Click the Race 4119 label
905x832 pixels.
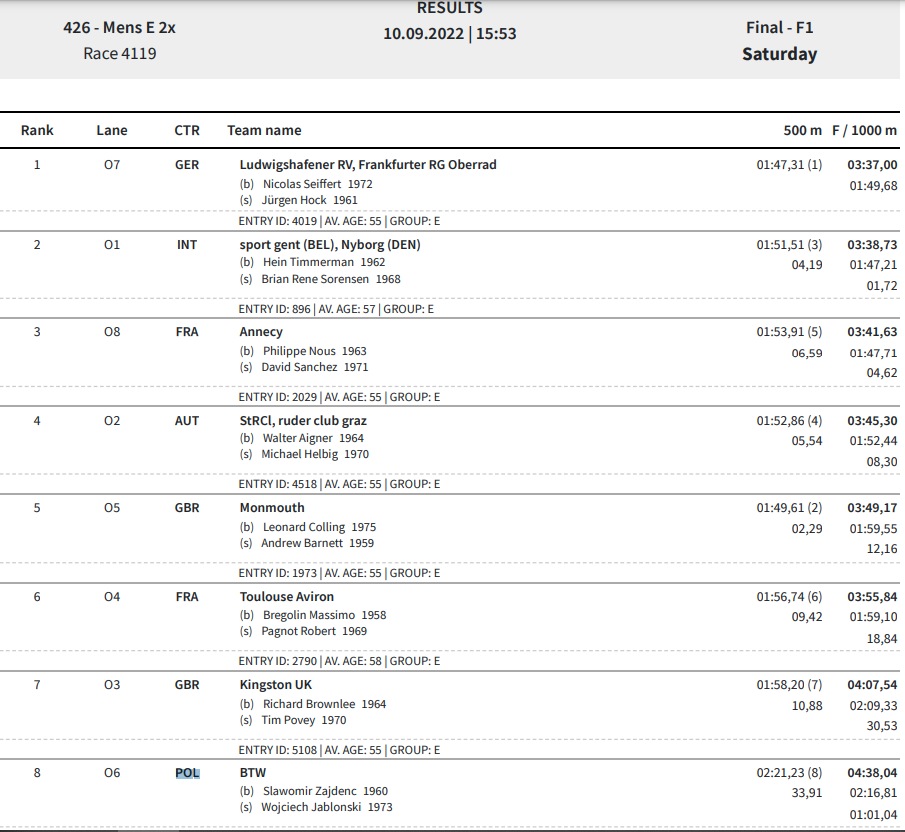(119, 54)
